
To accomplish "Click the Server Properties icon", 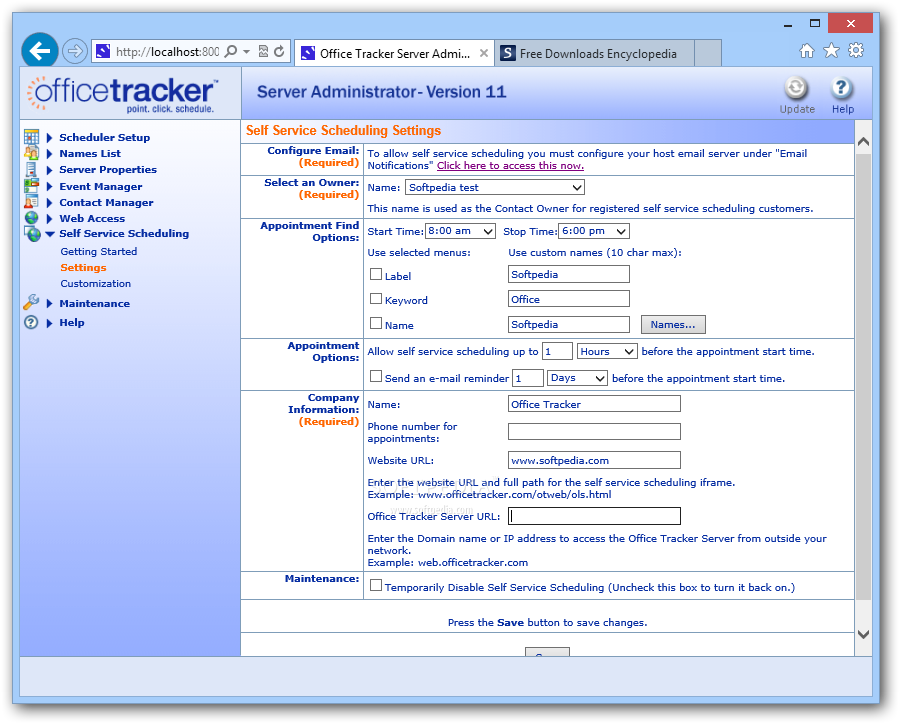I will [32, 169].
